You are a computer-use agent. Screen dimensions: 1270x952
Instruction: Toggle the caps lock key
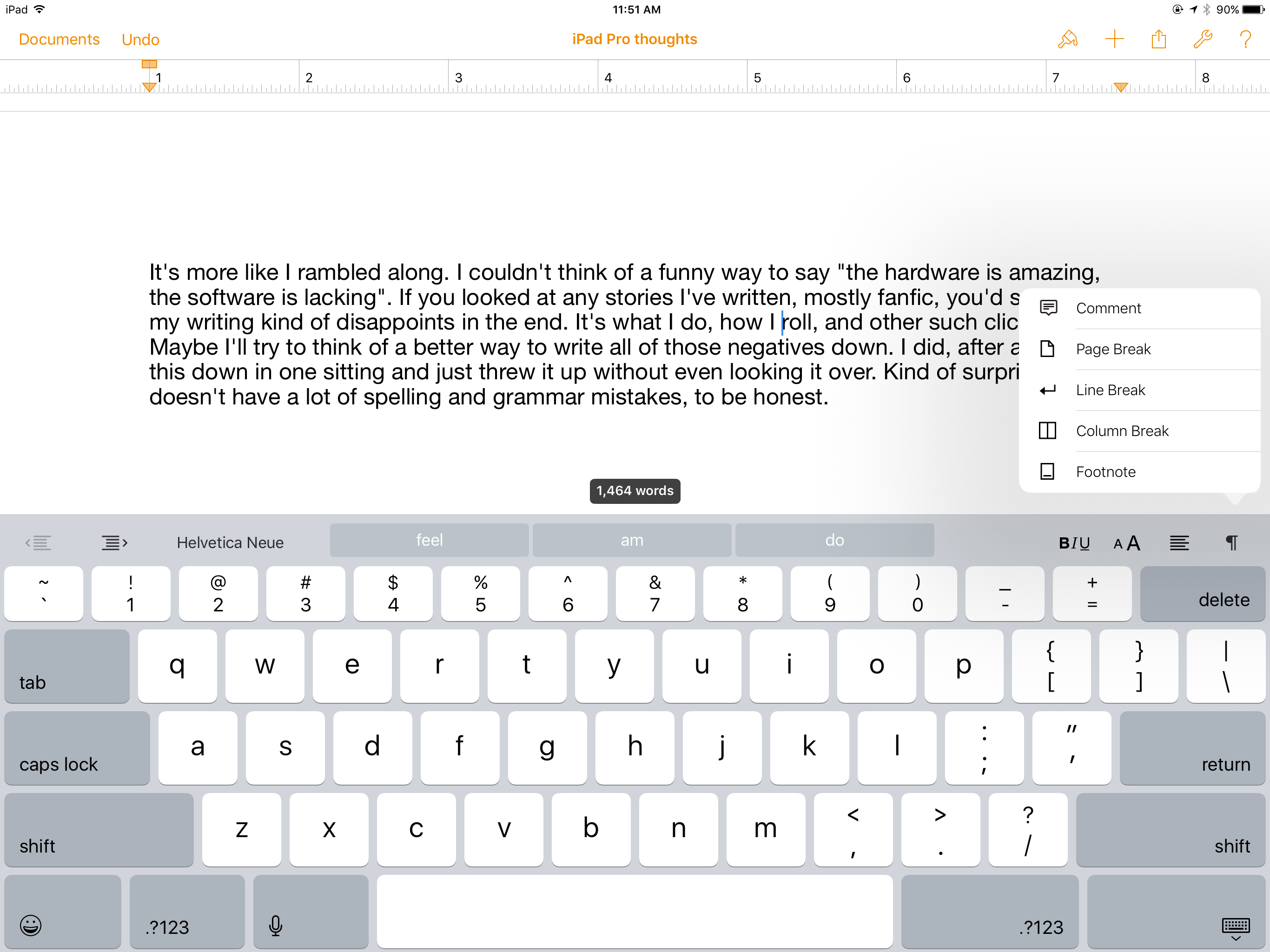(x=77, y=747)
